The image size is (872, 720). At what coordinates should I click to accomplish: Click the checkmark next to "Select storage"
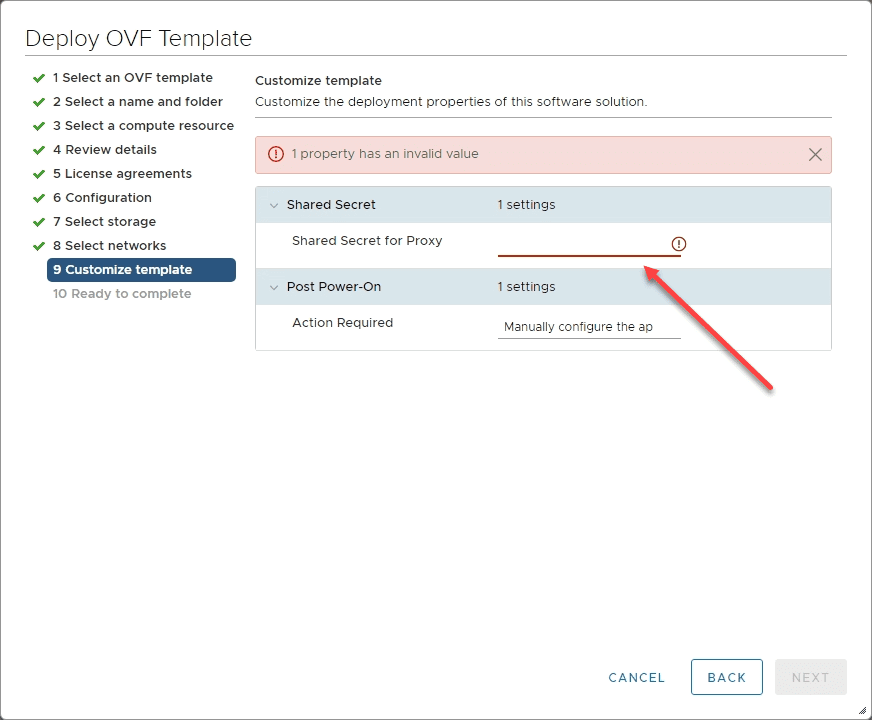coord(38,221)
